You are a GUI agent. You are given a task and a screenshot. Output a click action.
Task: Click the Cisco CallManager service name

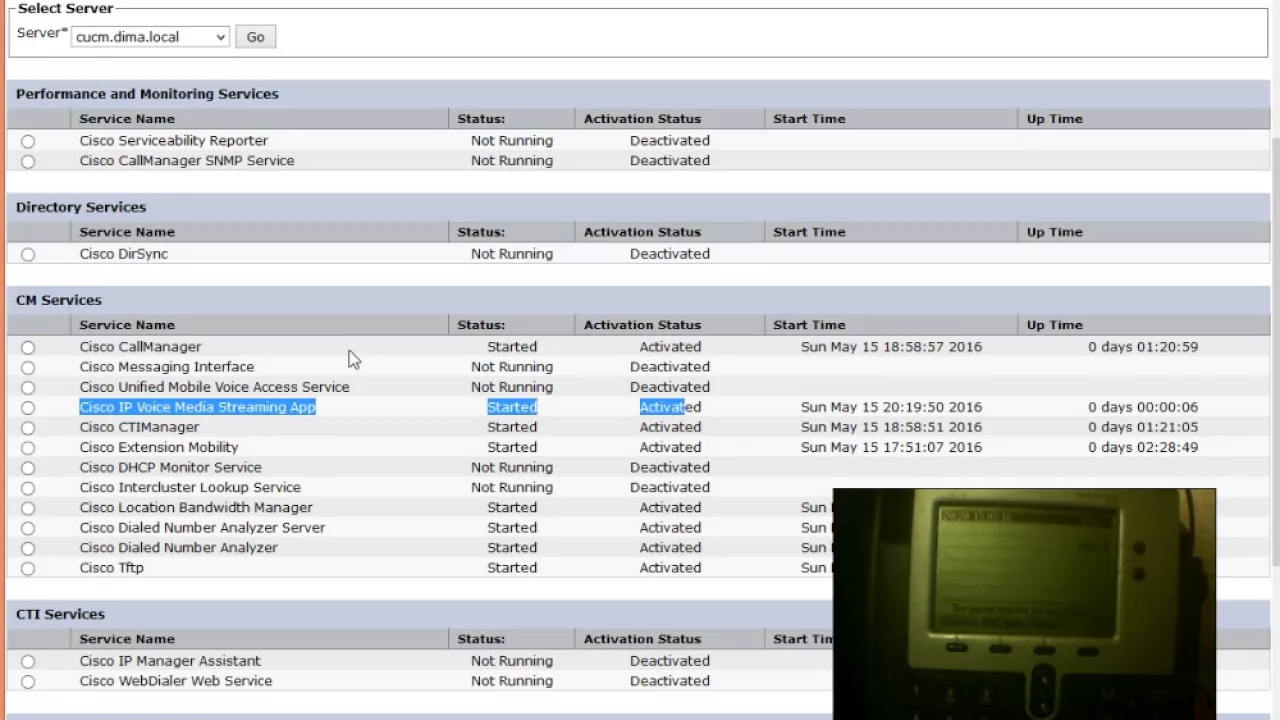coord(140,347)
